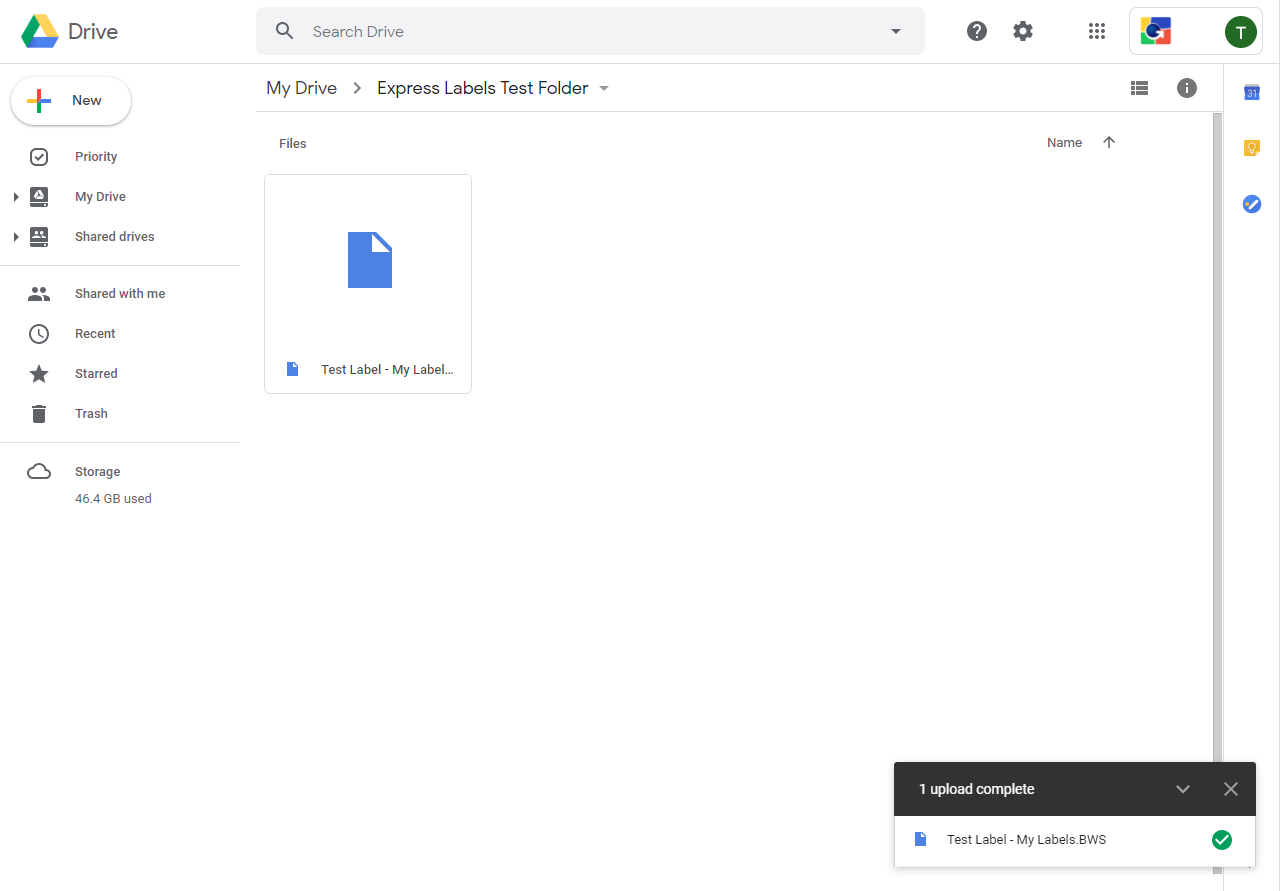Show the view details info panel

pyautogui.click(x=1187, y=88)
